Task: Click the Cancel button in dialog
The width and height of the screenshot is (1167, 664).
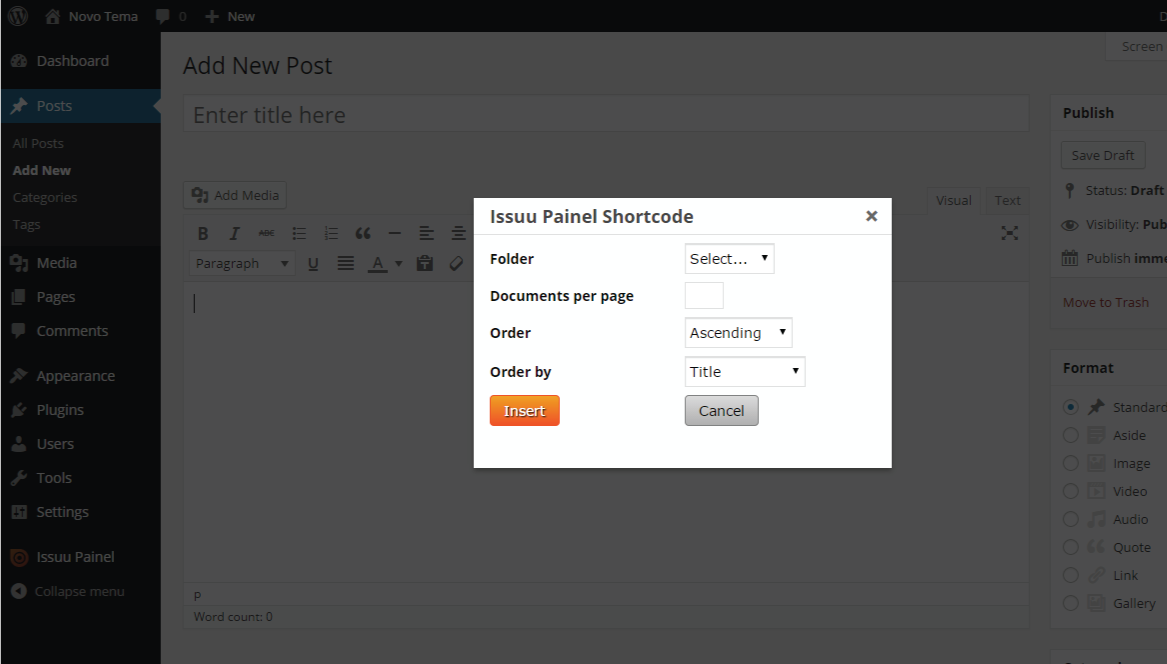Action: pos(721,411)
